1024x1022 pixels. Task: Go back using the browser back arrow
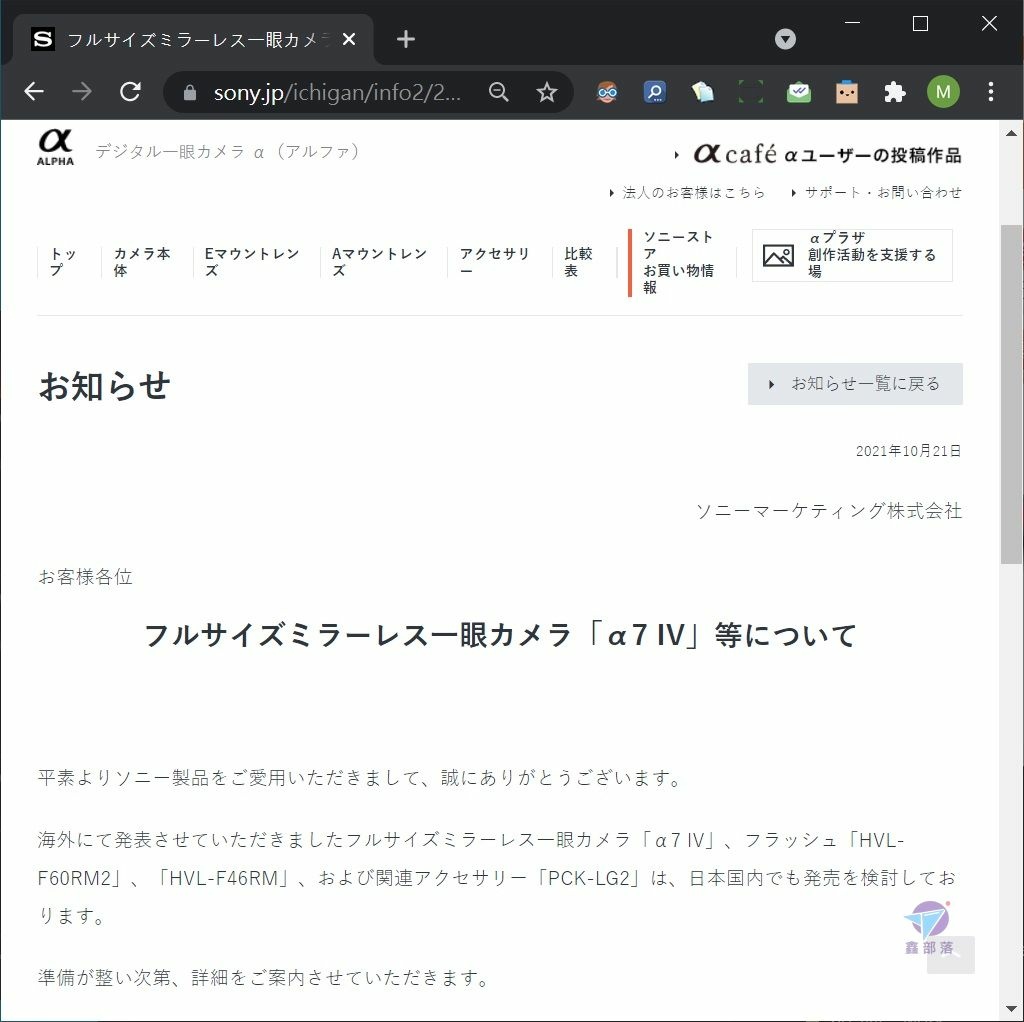(34, 92)
